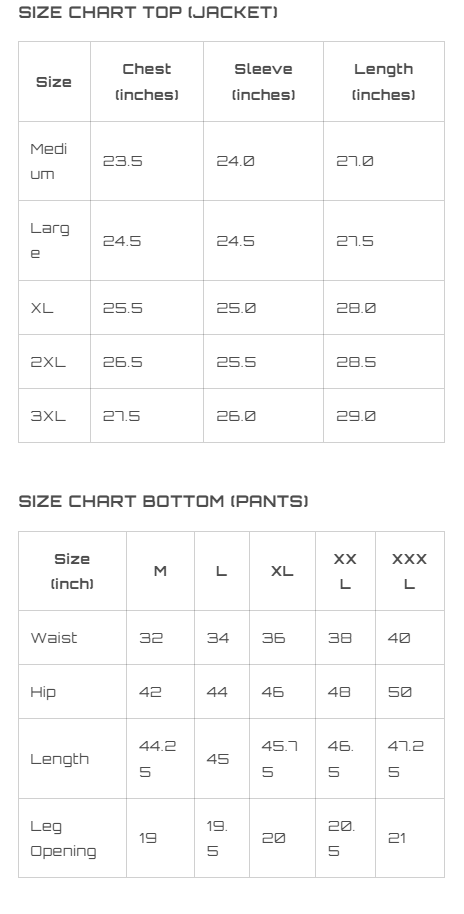Click the Size (inch) header cell
The image size is (464, 914).
pyautogui.click(x=72, y=571)
